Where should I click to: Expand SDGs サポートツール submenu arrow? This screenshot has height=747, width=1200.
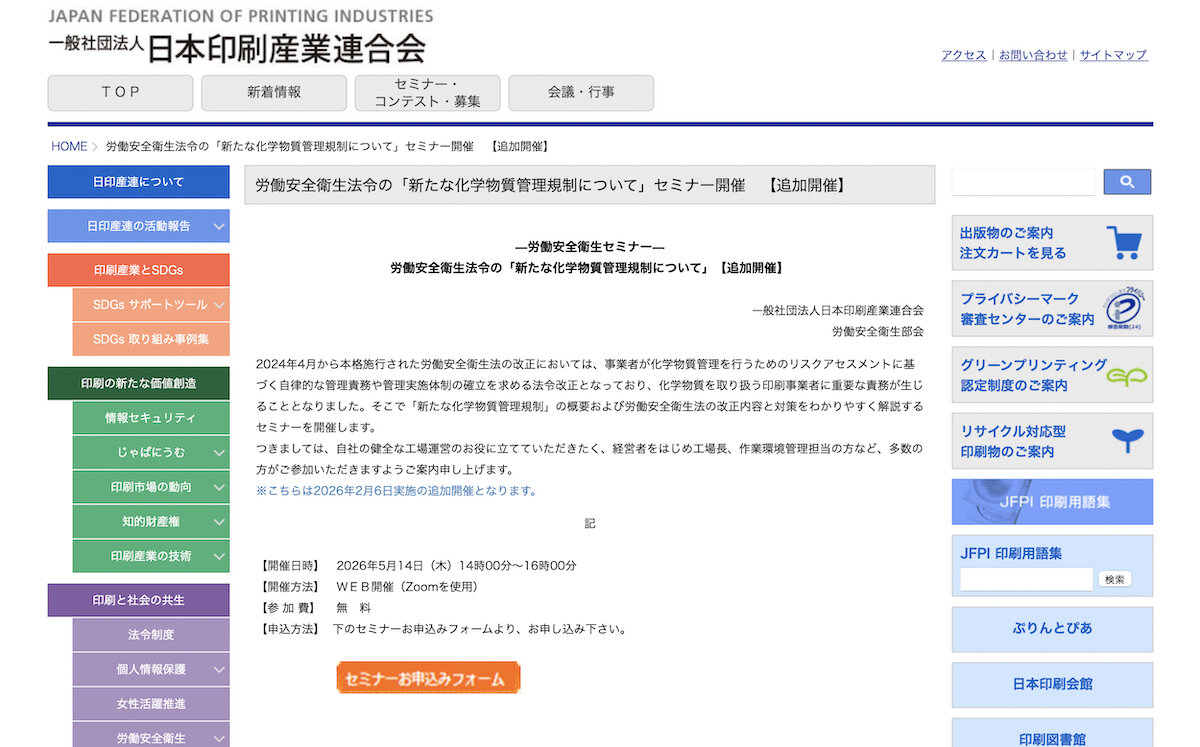coord(219,305)
